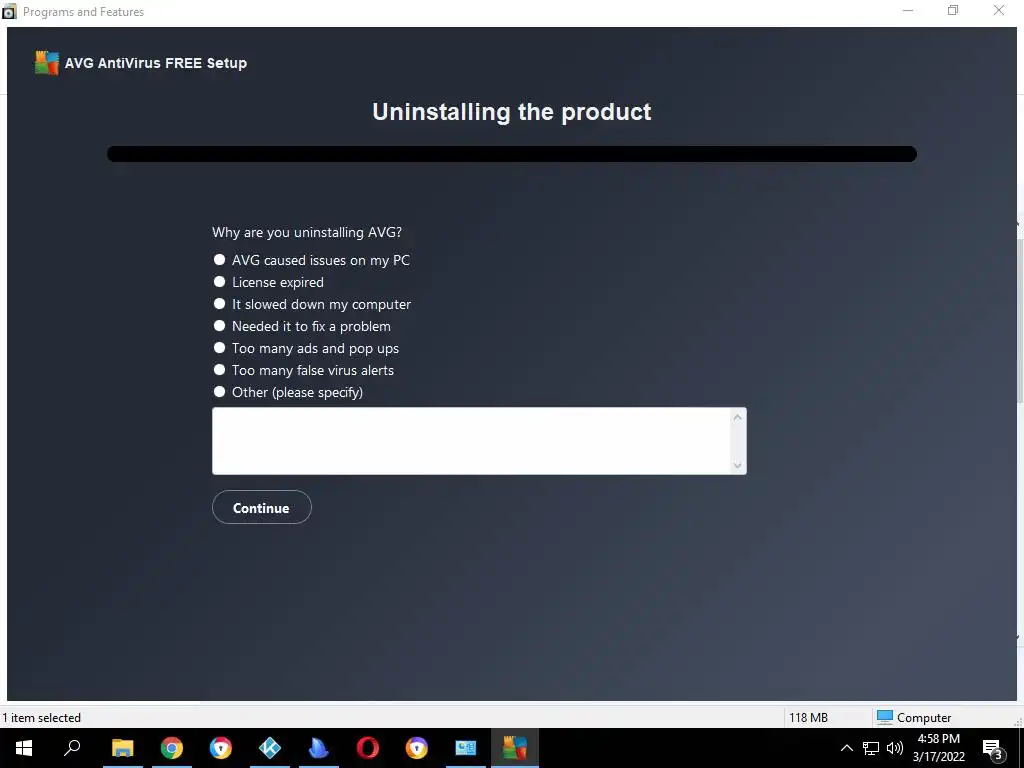This screenshot has height=768, width=1024.
Task: Click the AVG logo in setup header
Action: (x=47, y=63)
